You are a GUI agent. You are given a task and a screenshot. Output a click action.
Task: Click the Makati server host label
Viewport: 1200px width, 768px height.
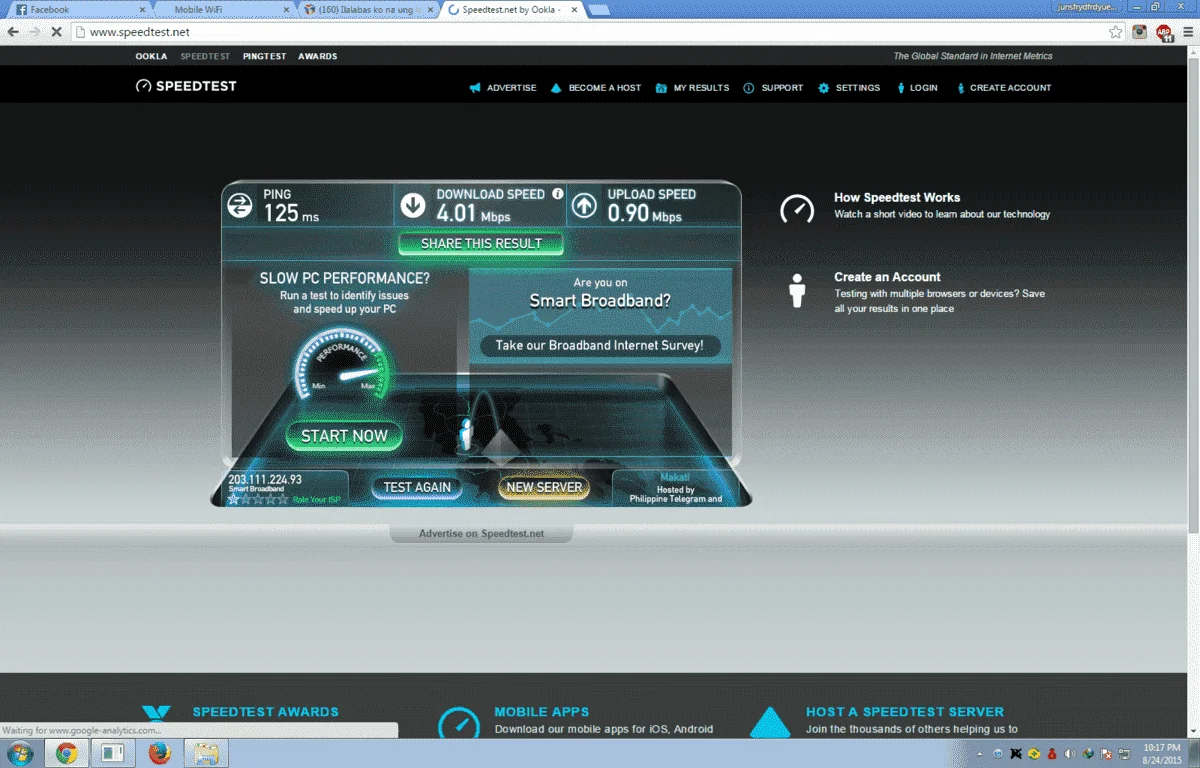click(675, 478)
